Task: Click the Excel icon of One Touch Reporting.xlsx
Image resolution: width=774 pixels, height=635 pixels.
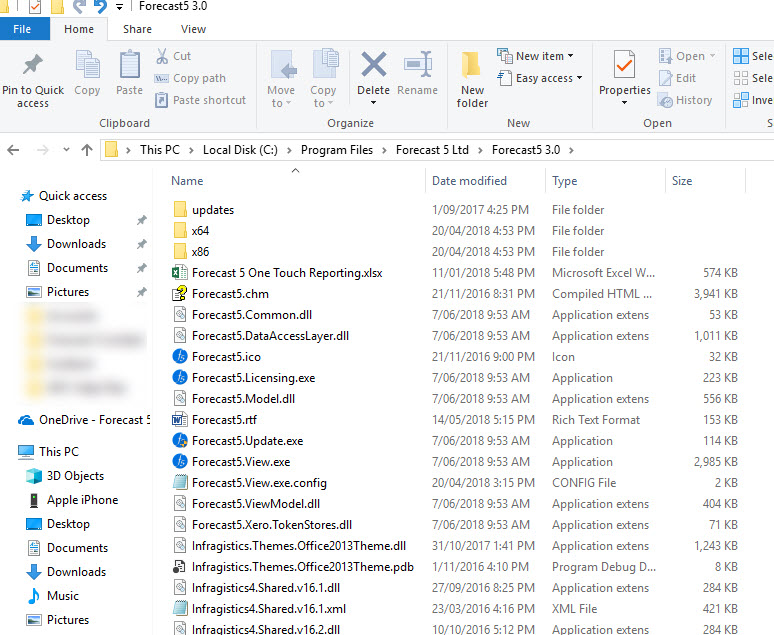Action: tap(180, 272)
